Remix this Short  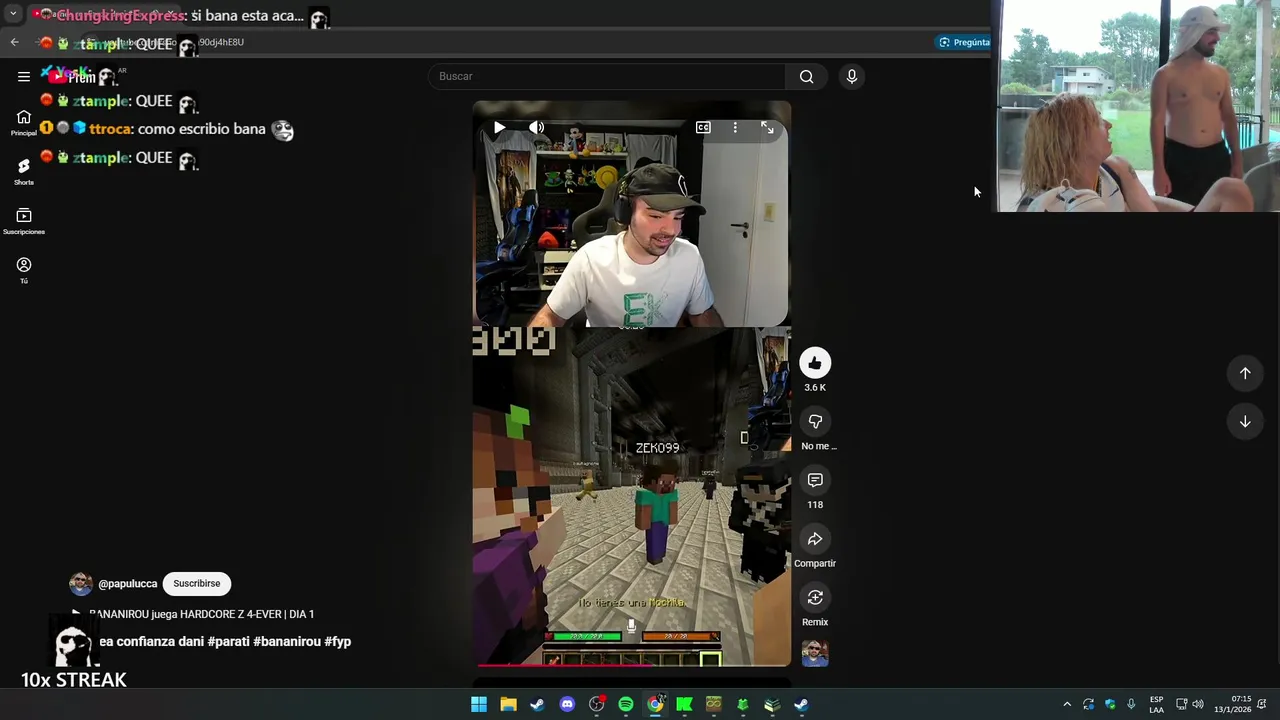(x=815, y=598)
